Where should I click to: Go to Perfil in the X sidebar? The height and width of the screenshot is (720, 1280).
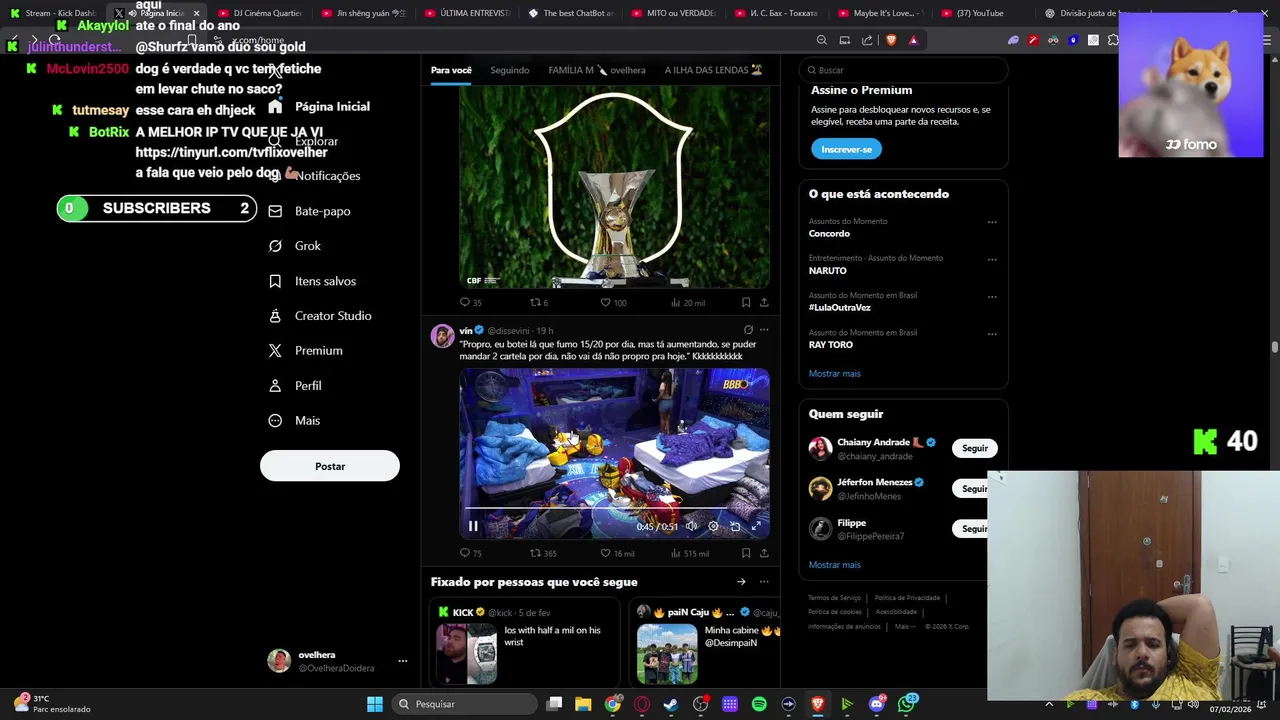[295, 386]
